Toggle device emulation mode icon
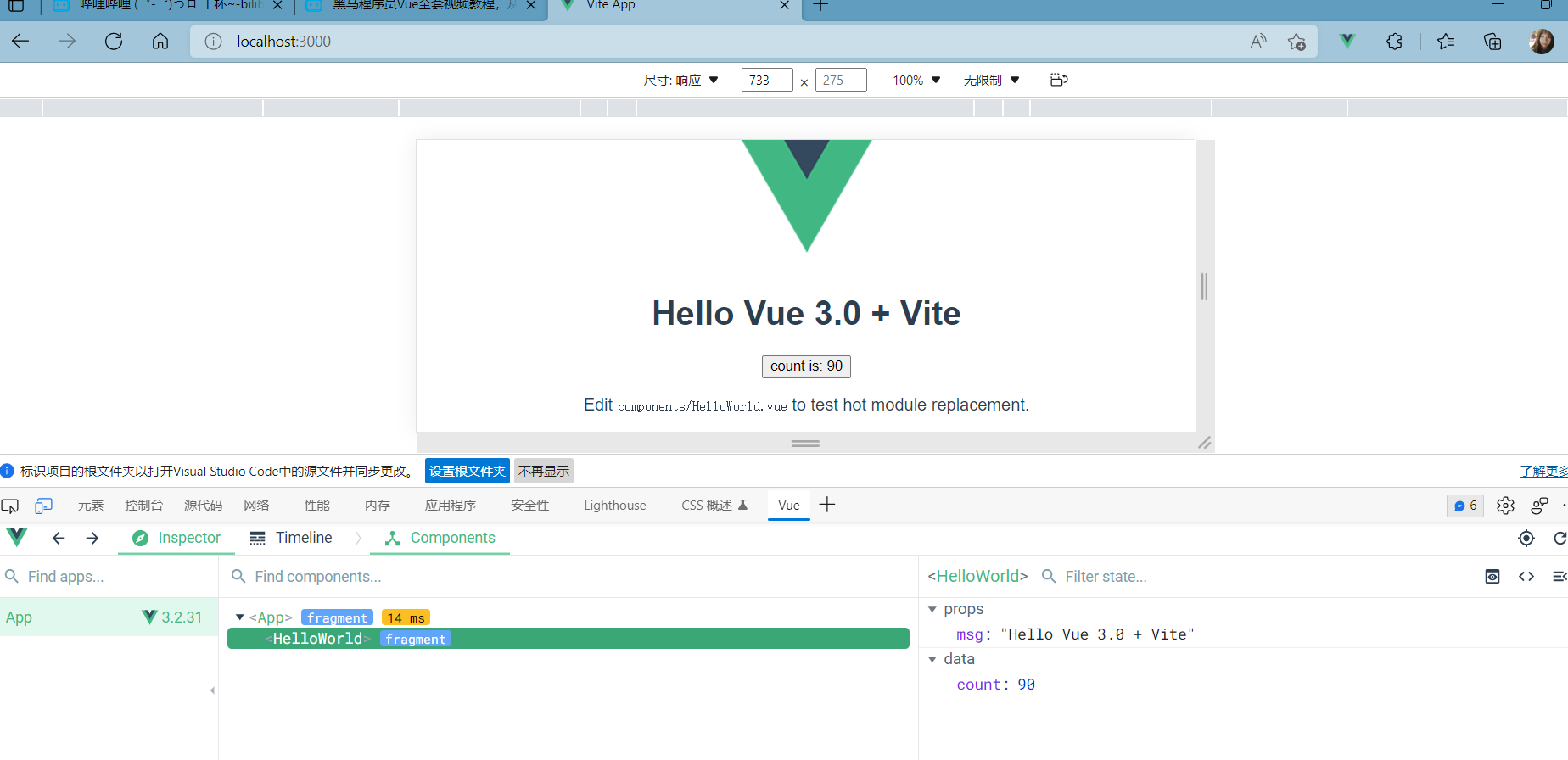Image resolution: width=1568 pixels, height=760 pixels. point(43,506)
